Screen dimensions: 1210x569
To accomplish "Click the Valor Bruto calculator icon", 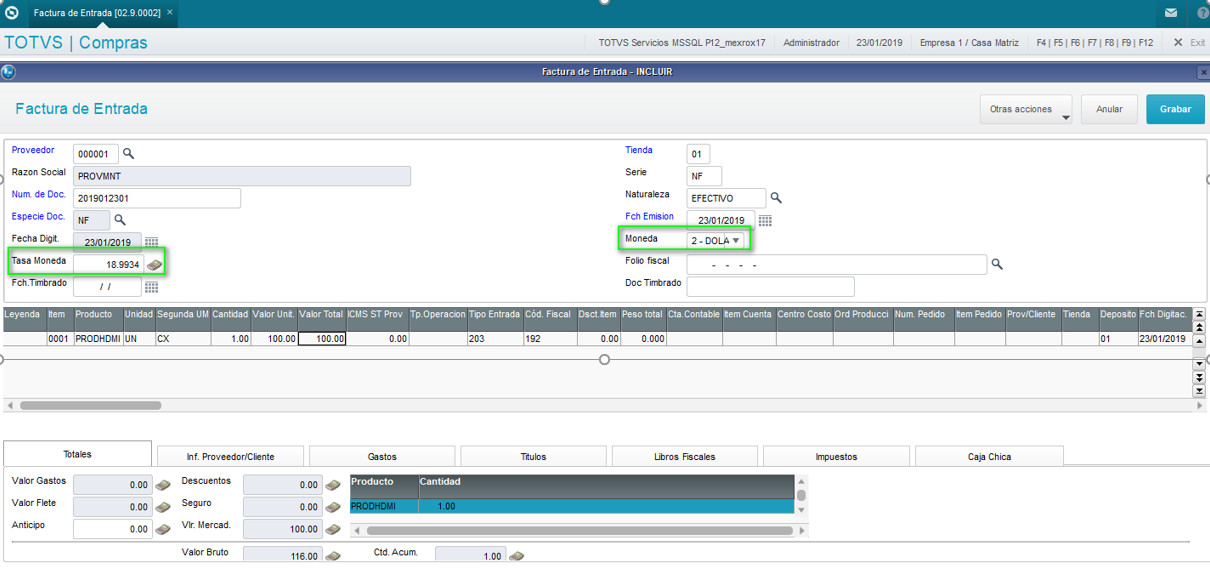I will pos(333,556).
